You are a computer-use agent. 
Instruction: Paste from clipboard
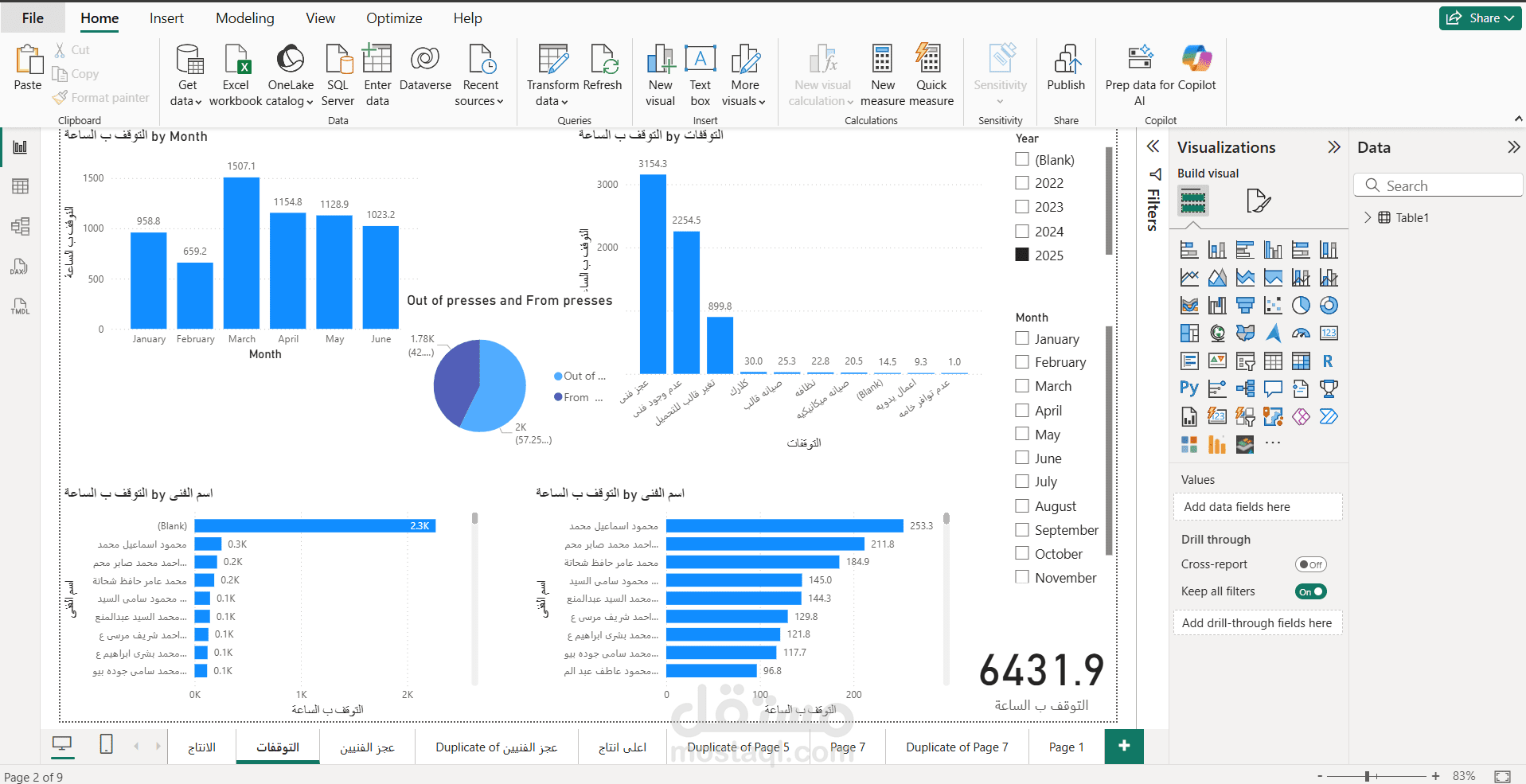pyautogui.click(x=28, y=68)
